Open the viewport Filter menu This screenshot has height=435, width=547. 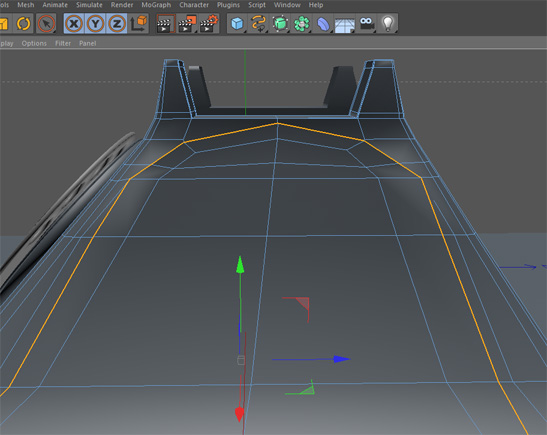(x=63, y=43)
